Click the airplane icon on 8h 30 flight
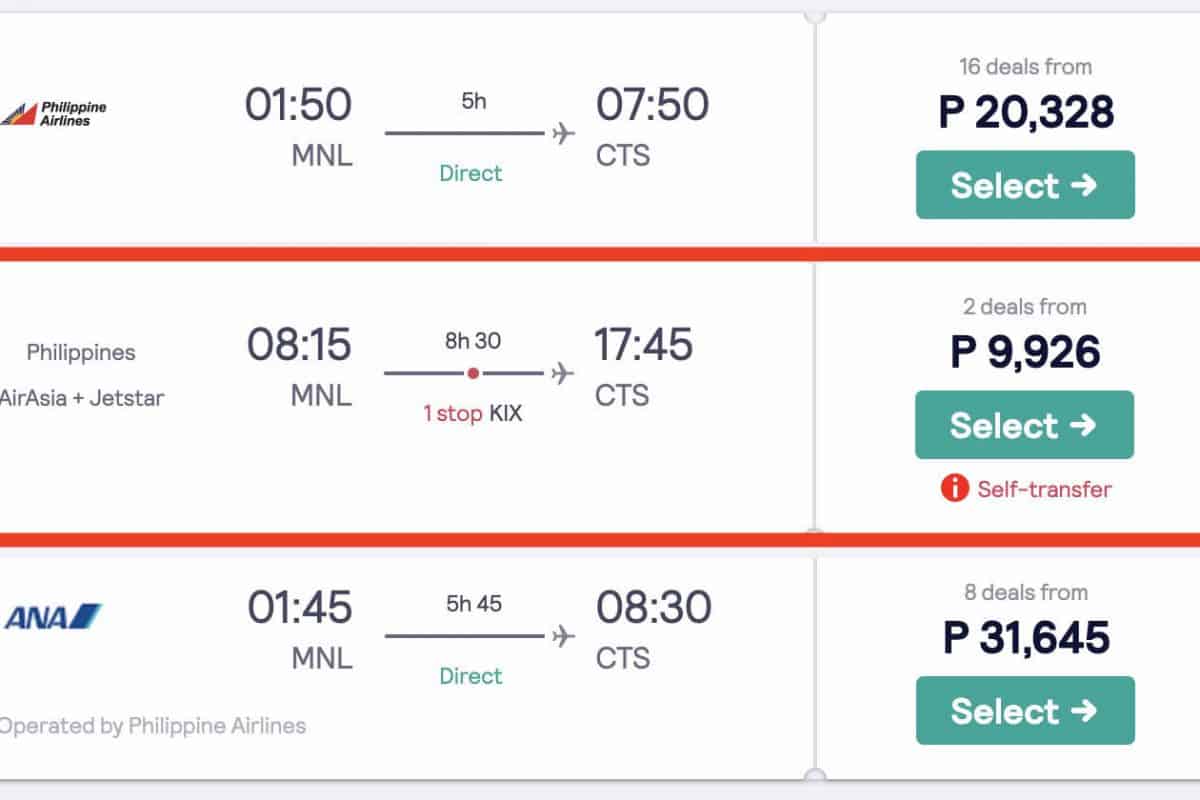Image resolution: width=1200 pixels, height=800 pixels. click(564, 373)
